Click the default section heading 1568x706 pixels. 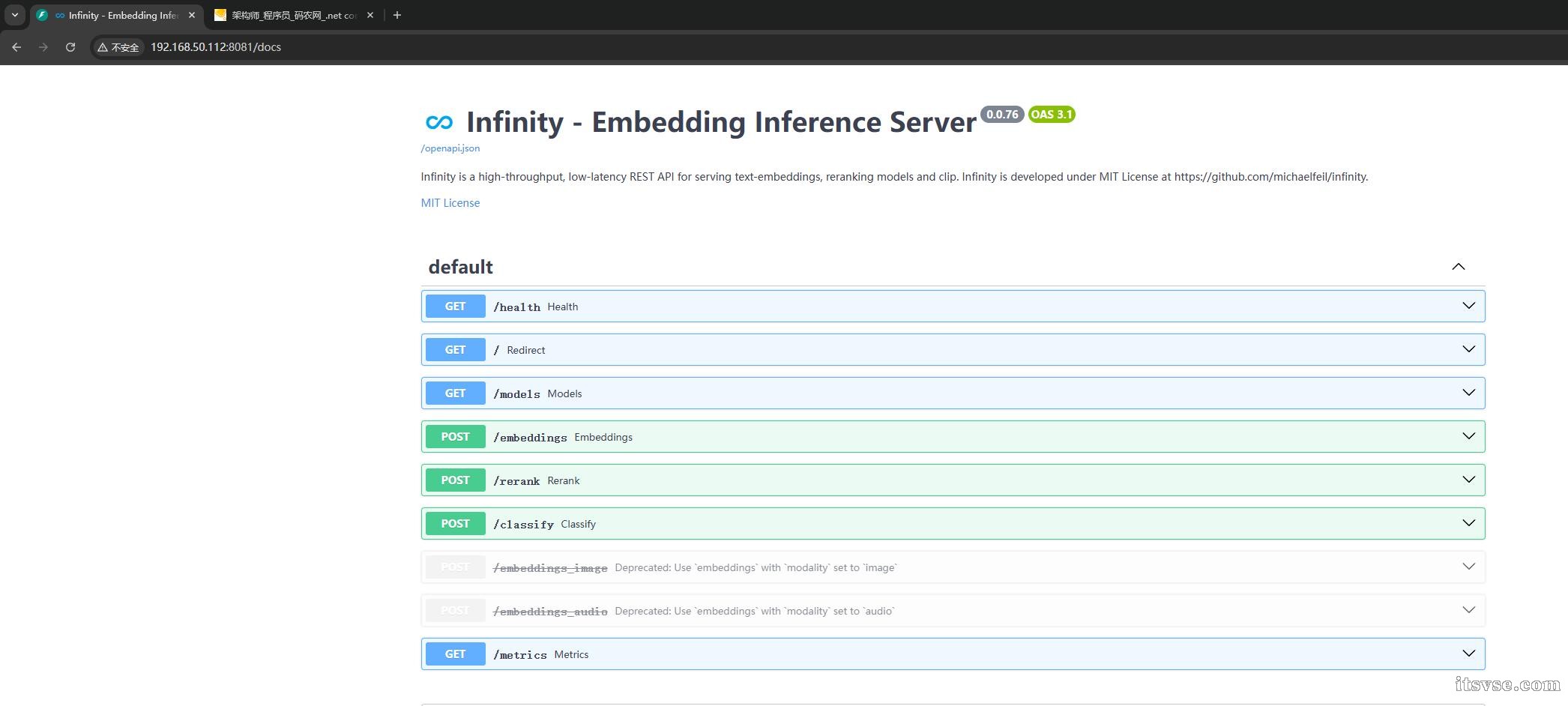click(x=461, y=267)
